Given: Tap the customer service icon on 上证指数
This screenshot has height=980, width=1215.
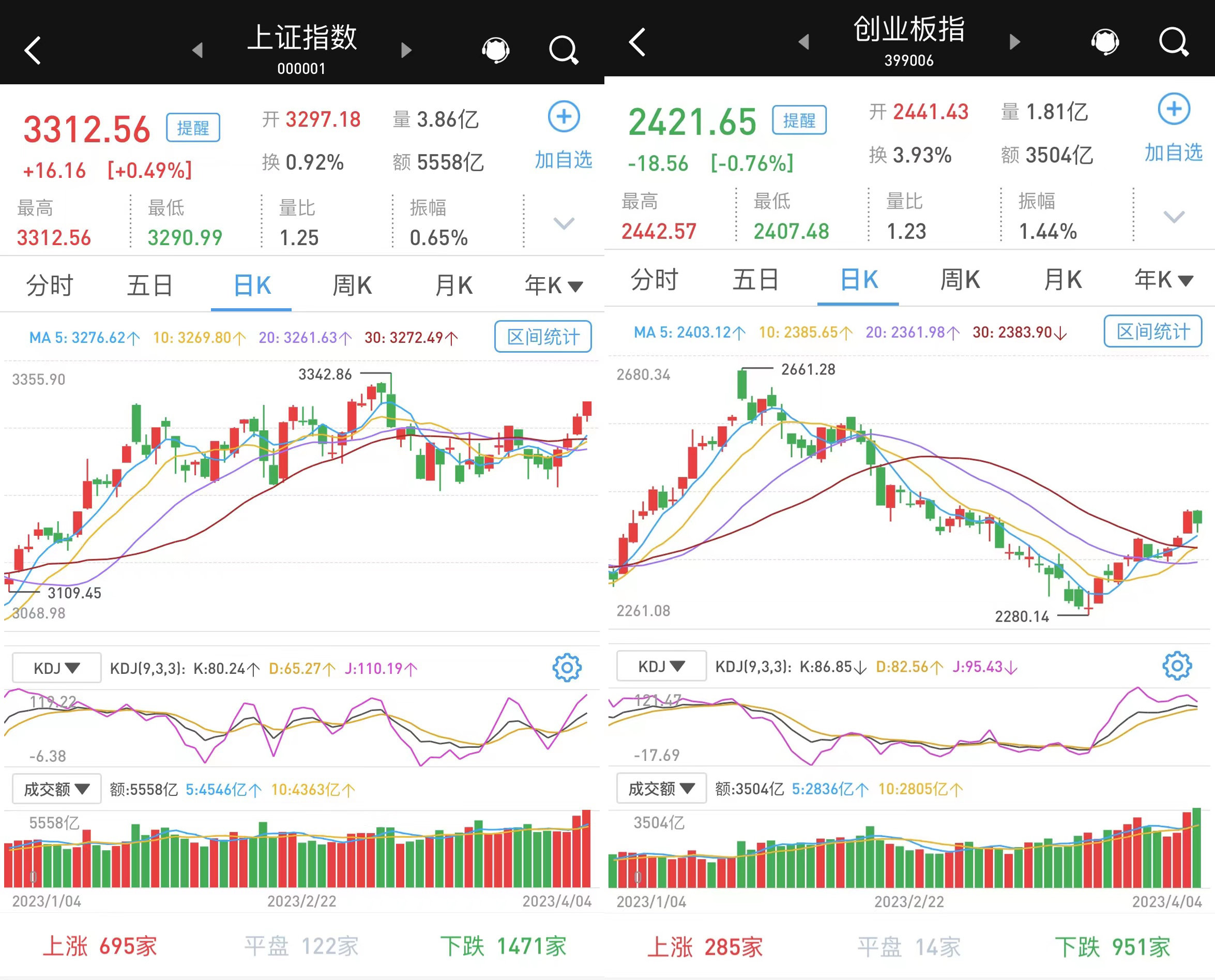Looking at the screenshot, I should tap(495, 50).
